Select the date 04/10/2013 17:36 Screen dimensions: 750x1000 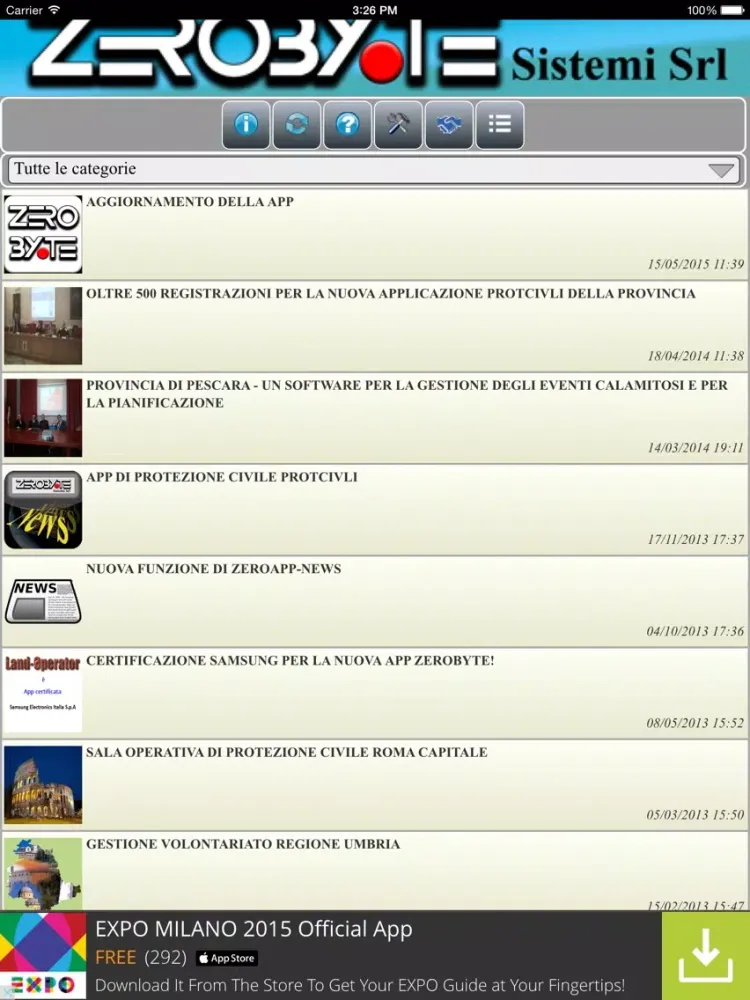(696, 631)
